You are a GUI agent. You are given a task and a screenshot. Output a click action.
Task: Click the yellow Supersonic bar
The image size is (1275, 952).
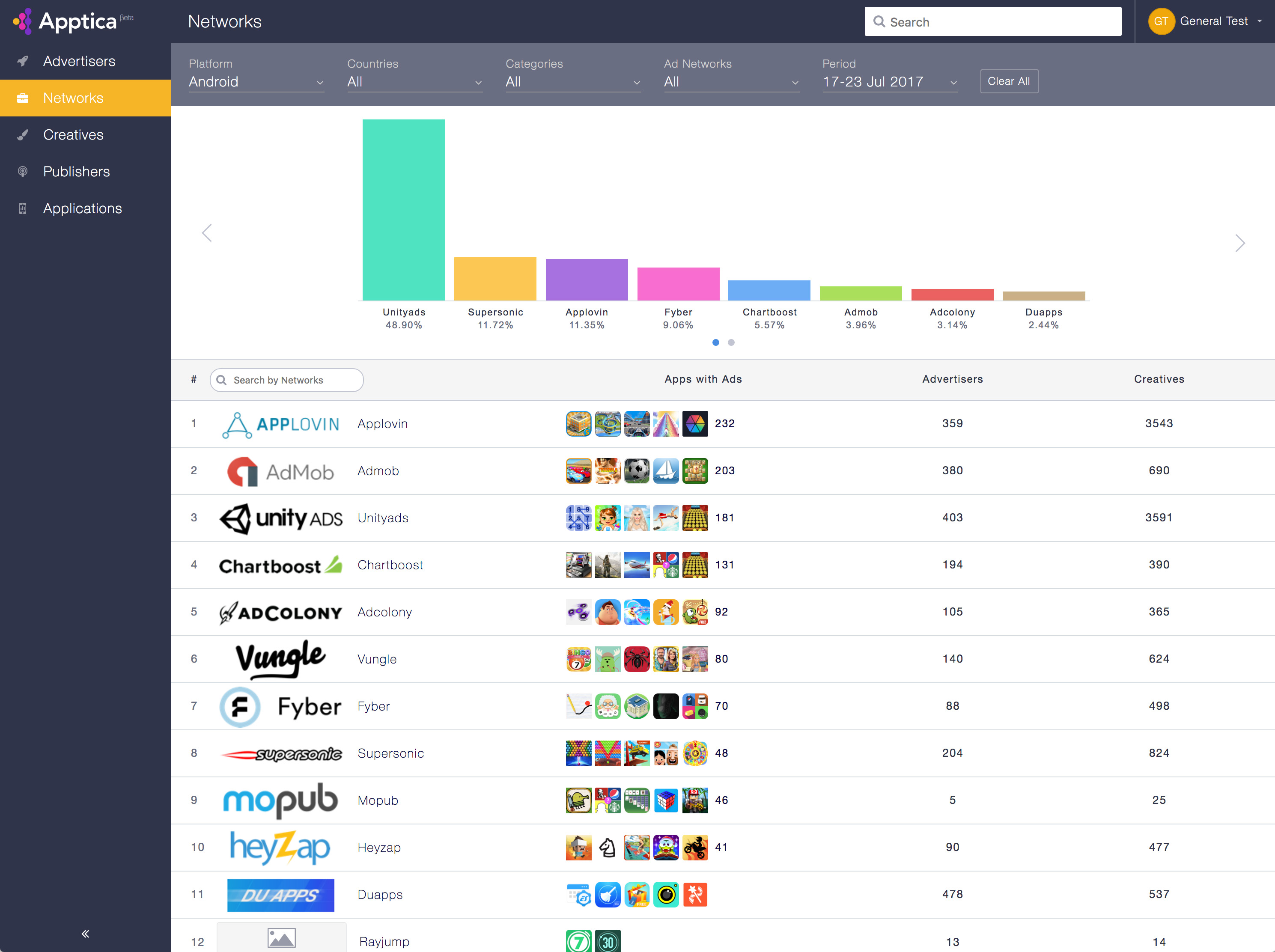[x=495, y=279]
